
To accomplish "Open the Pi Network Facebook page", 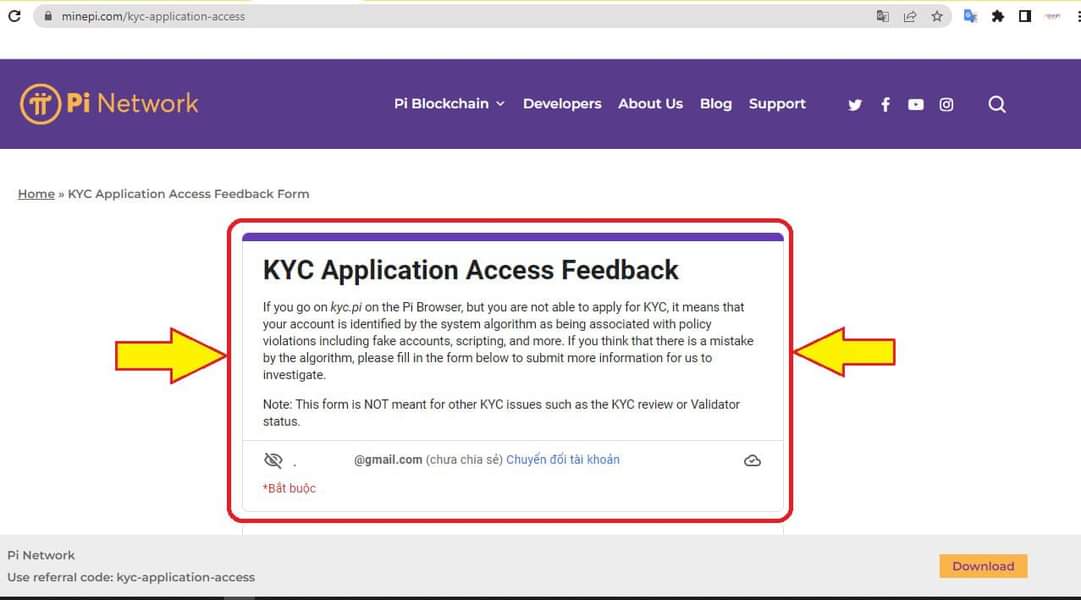I will (885, 105).
